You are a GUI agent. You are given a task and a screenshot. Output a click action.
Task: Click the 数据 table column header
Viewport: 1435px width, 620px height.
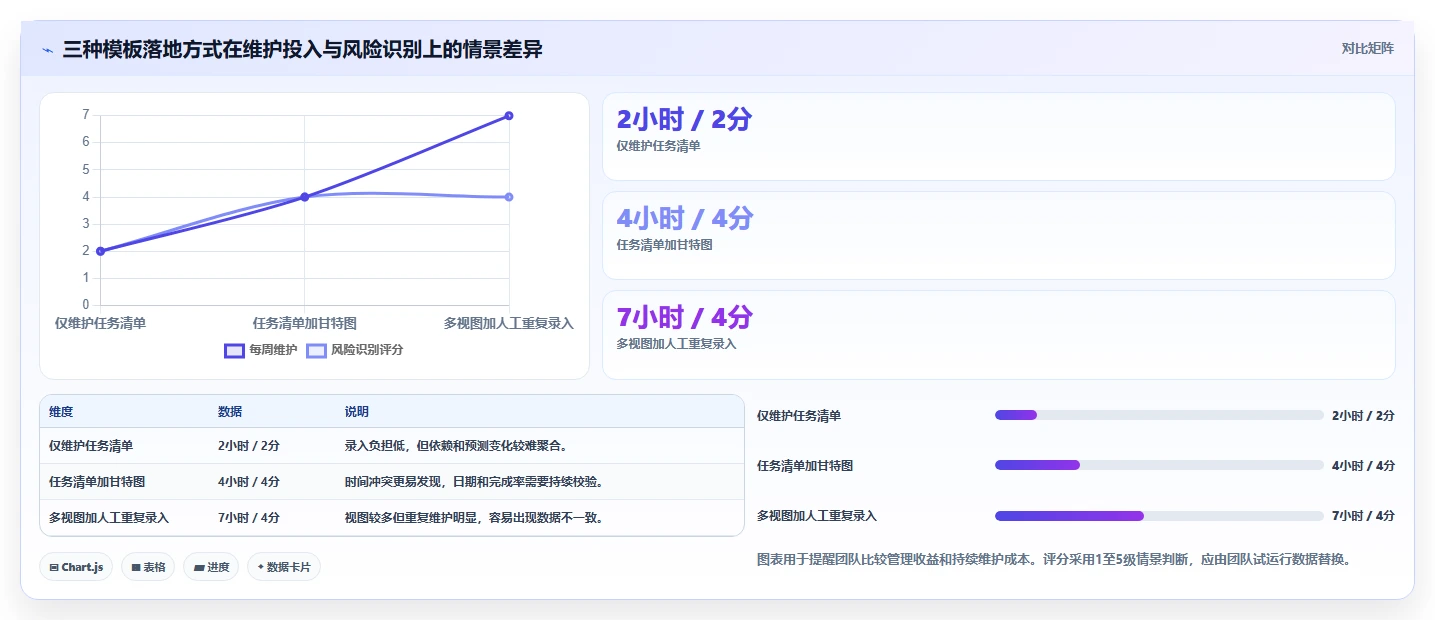pyautogui.click(x=230, y=412)
